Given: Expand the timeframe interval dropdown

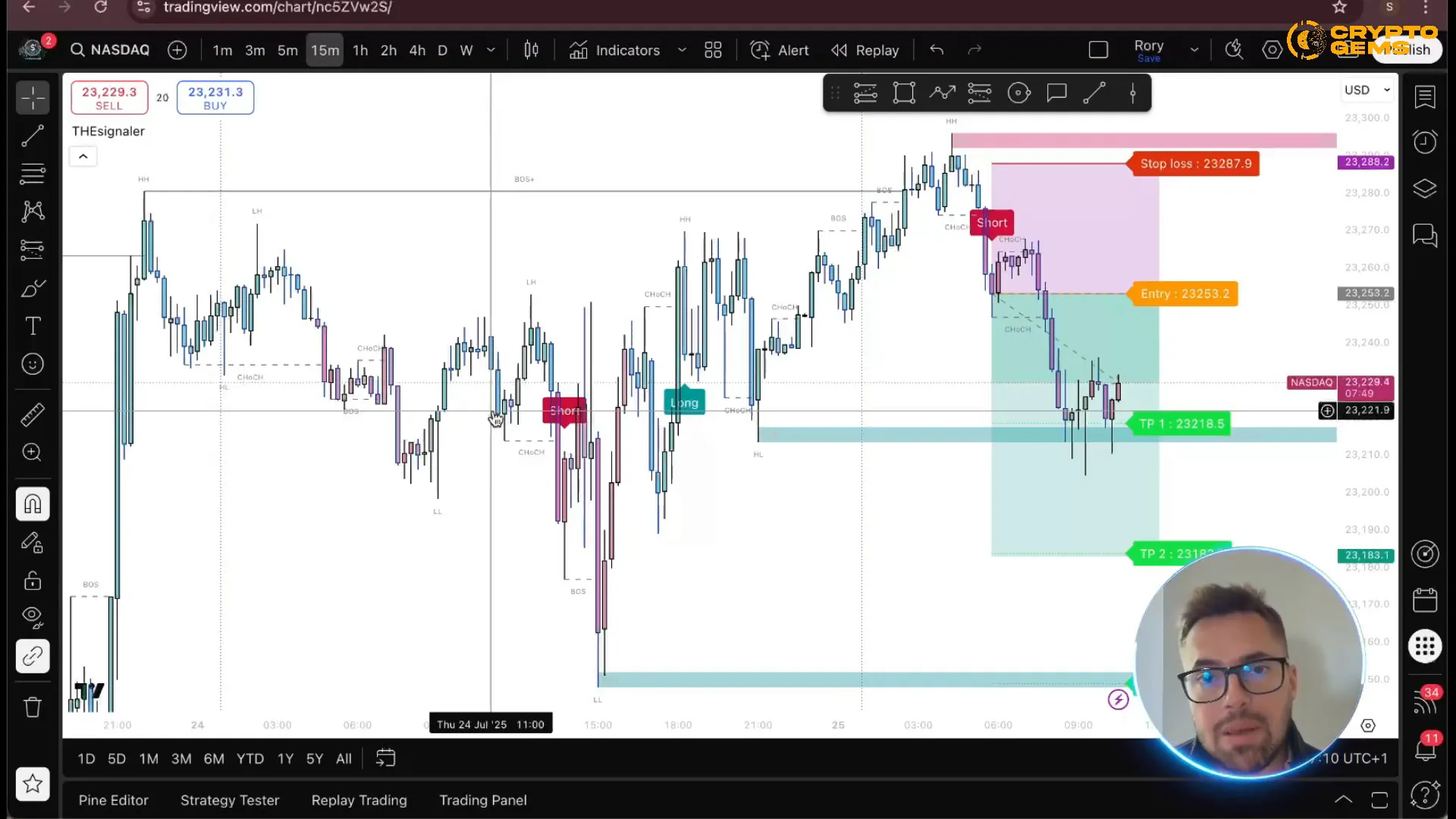Looking at the screenshot, I should (491, 50).
